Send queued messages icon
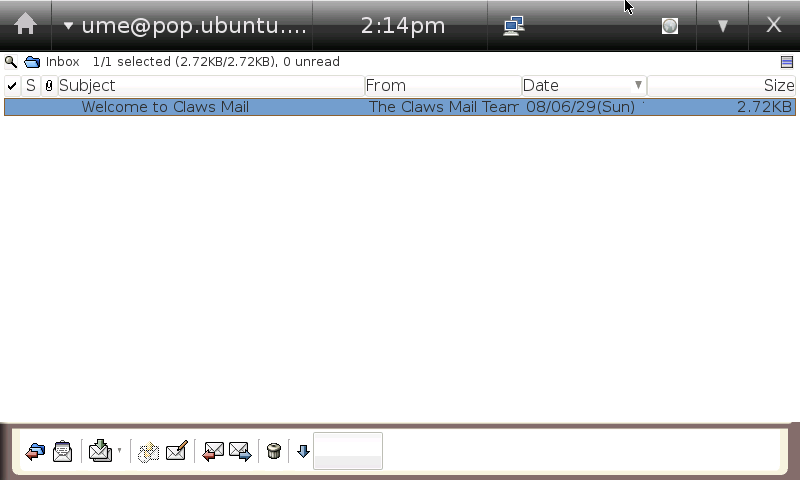The image size is (800, 480). 148,452
